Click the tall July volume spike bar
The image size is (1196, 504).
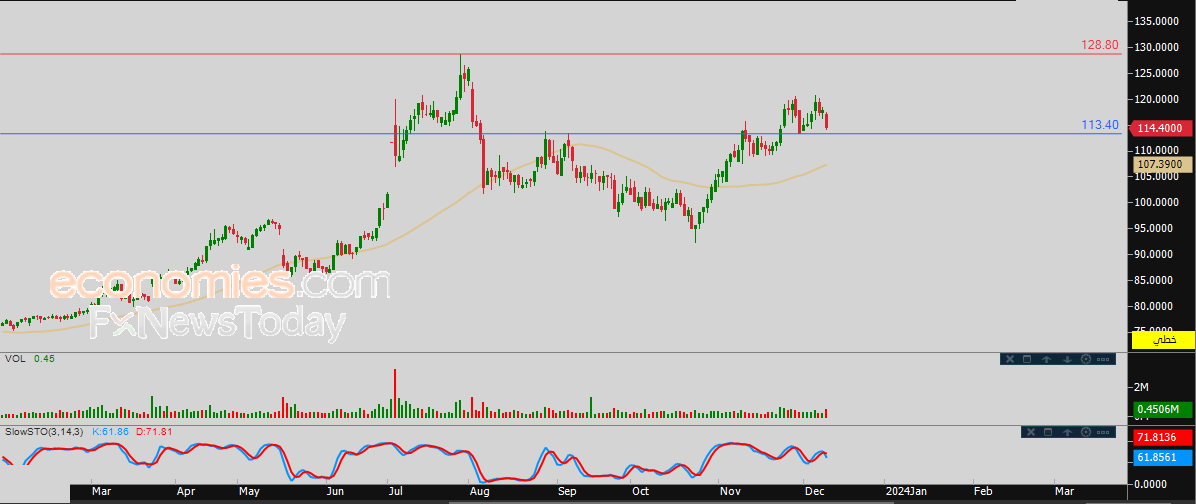395,393
